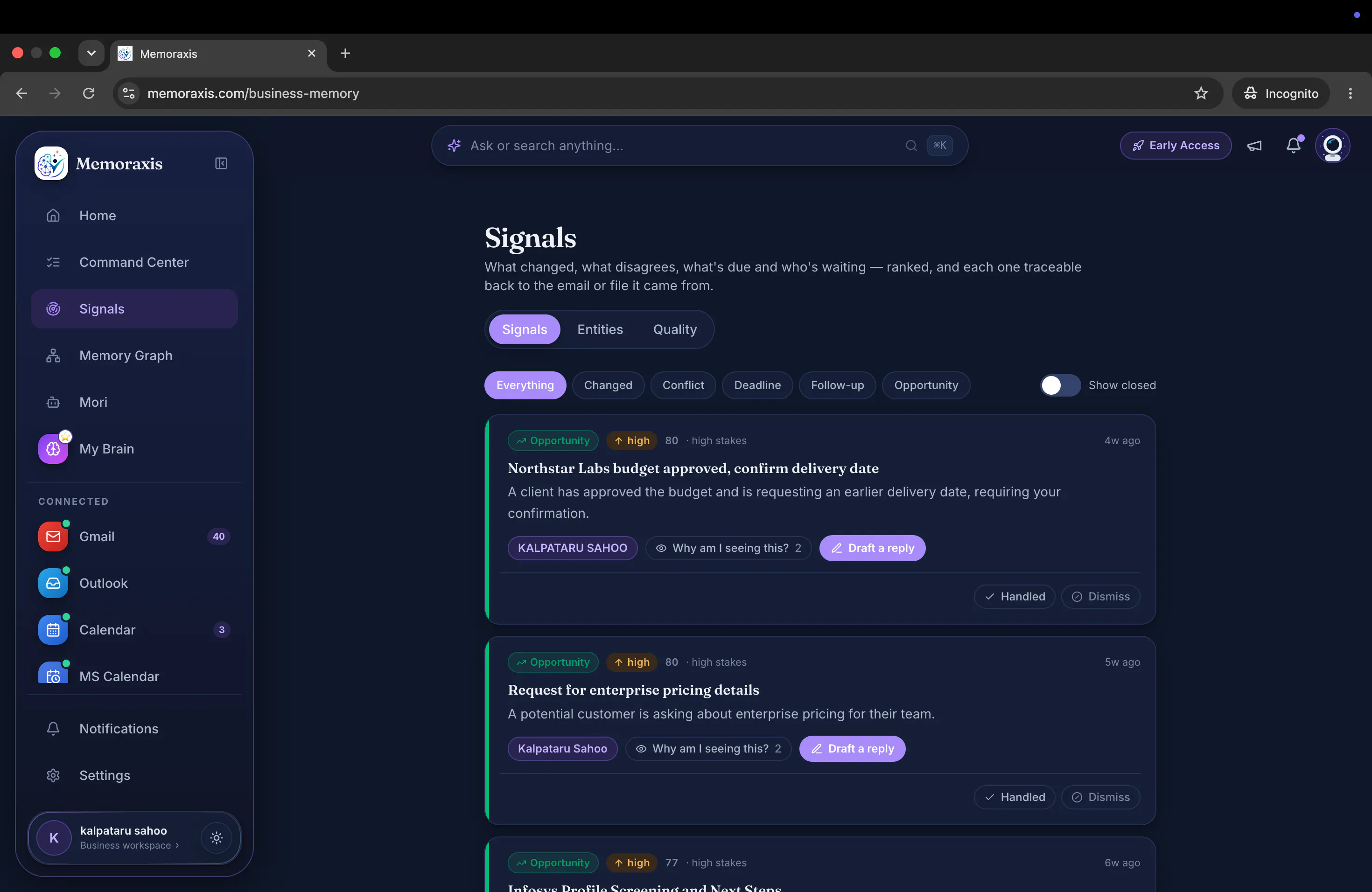Mark enterprise pricing signal as Handled

pos(1014,797)
